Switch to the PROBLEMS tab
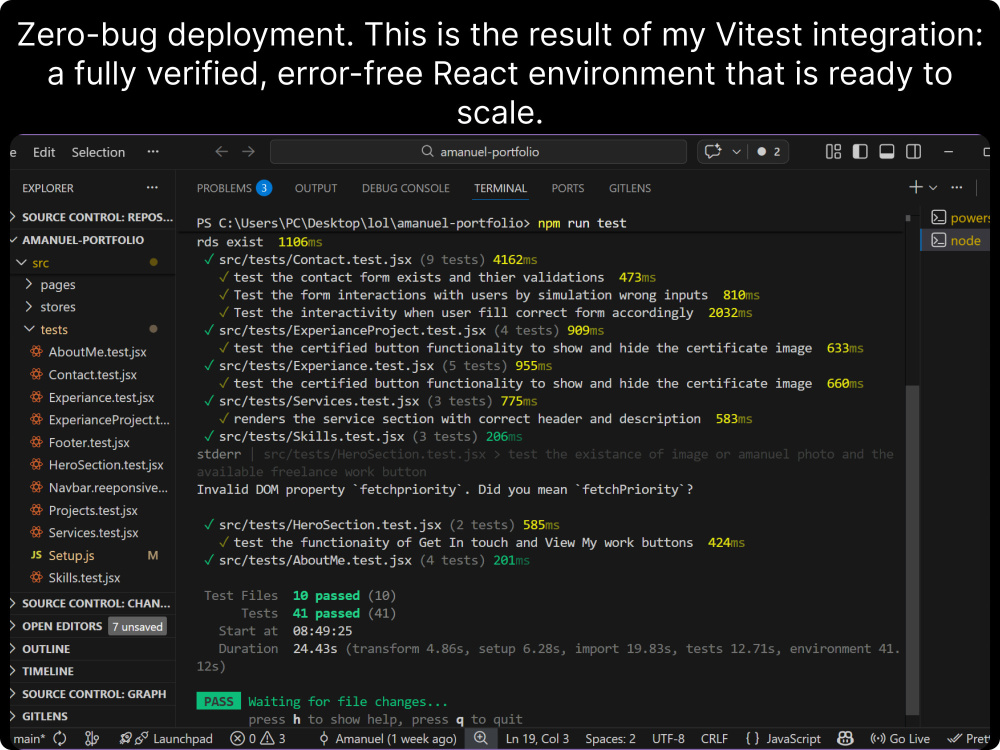 [234, 188]
